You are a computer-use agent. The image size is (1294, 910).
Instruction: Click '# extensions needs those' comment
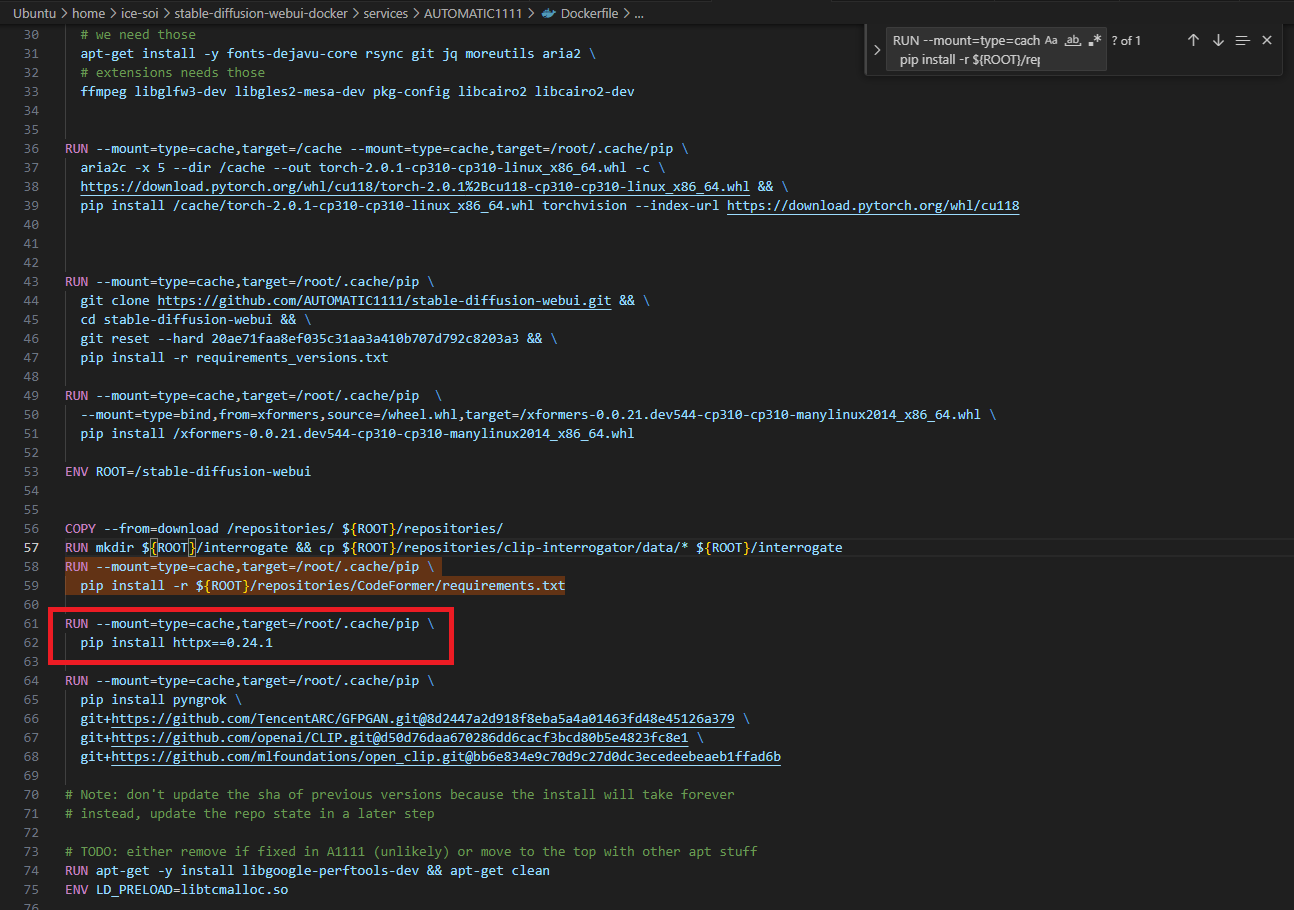pyautogui.click(x=173, y=73)
